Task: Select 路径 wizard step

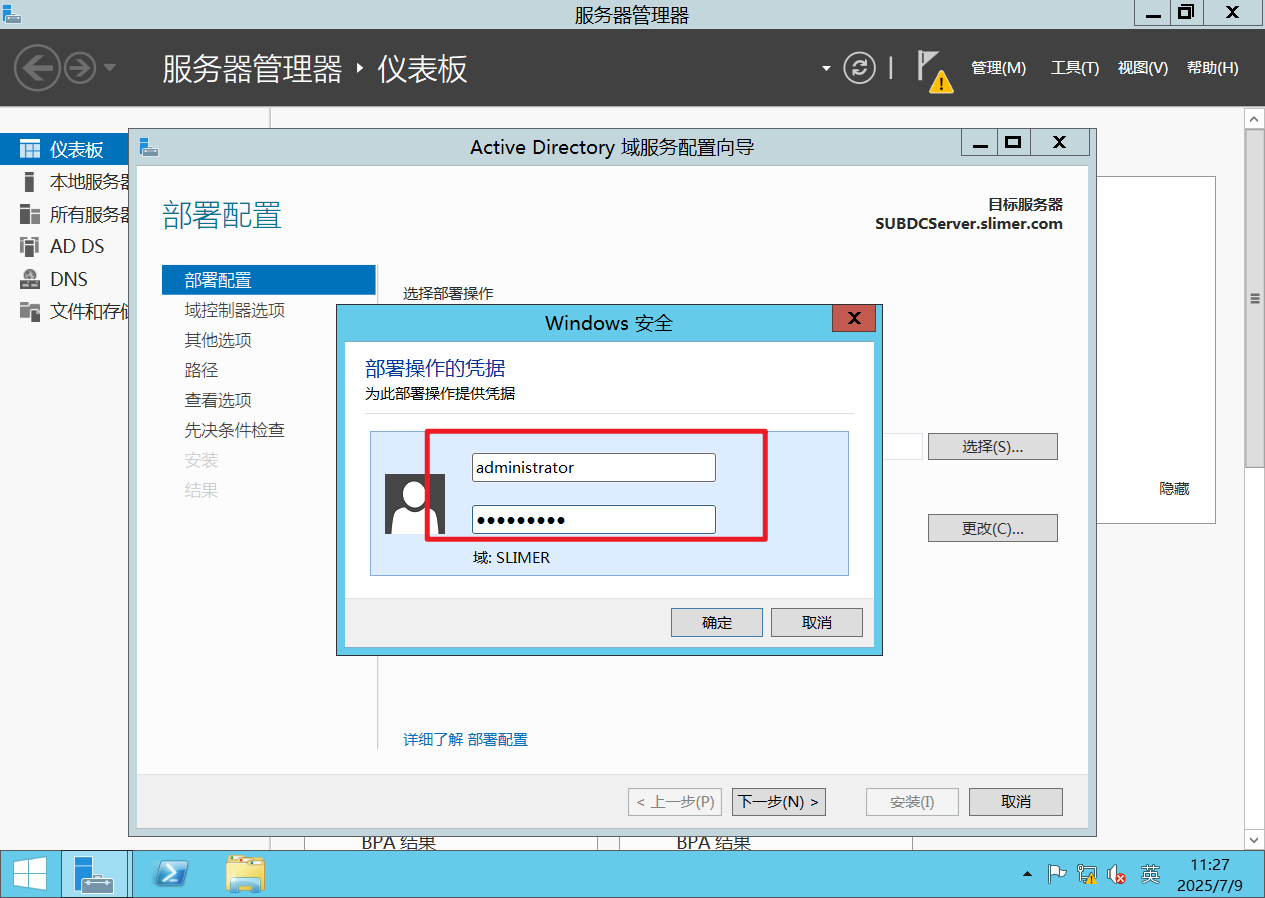Action: [201, 370]
